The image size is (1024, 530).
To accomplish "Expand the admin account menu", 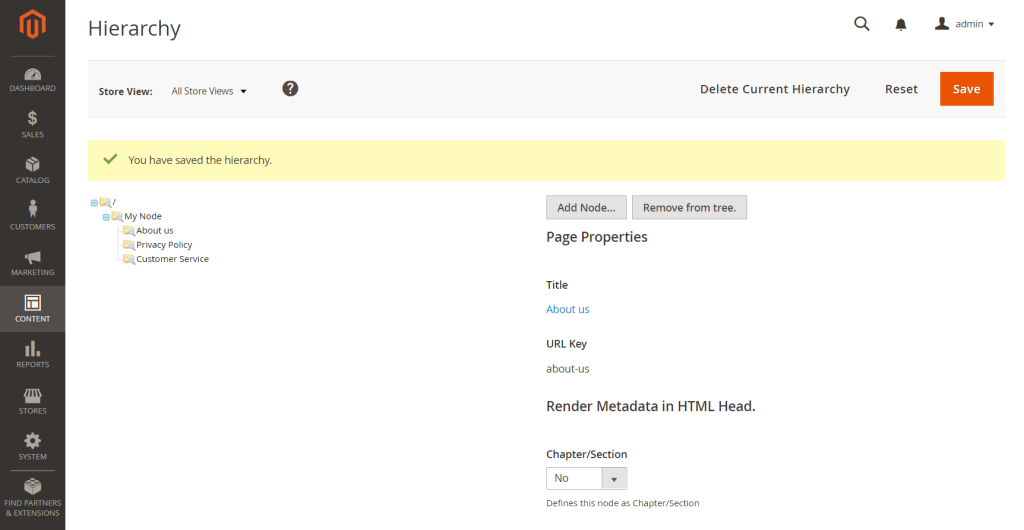I will coord(964,24).
